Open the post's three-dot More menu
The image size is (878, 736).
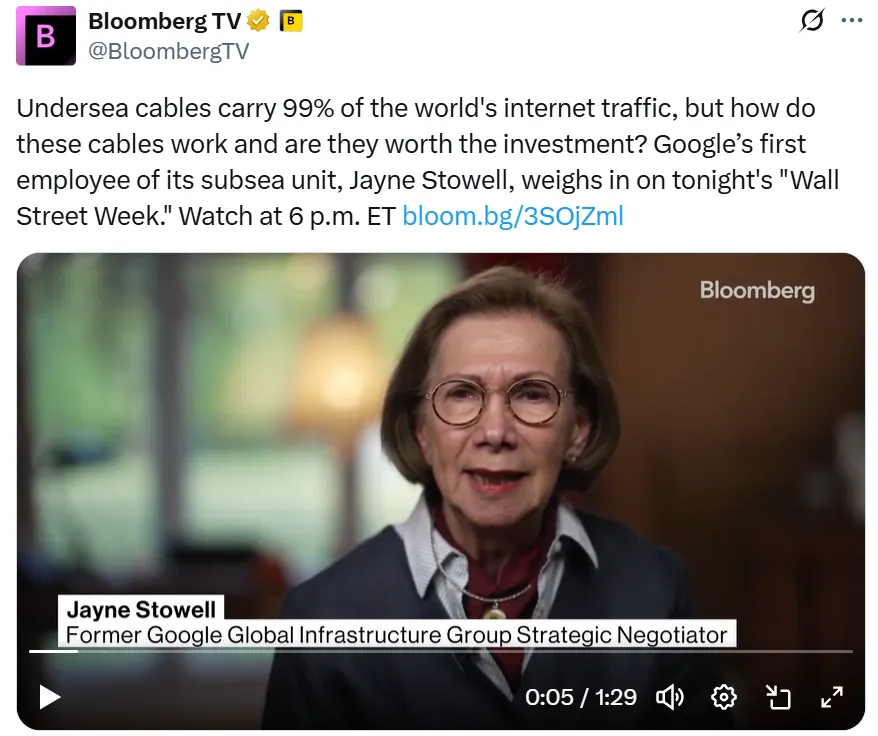851,20
